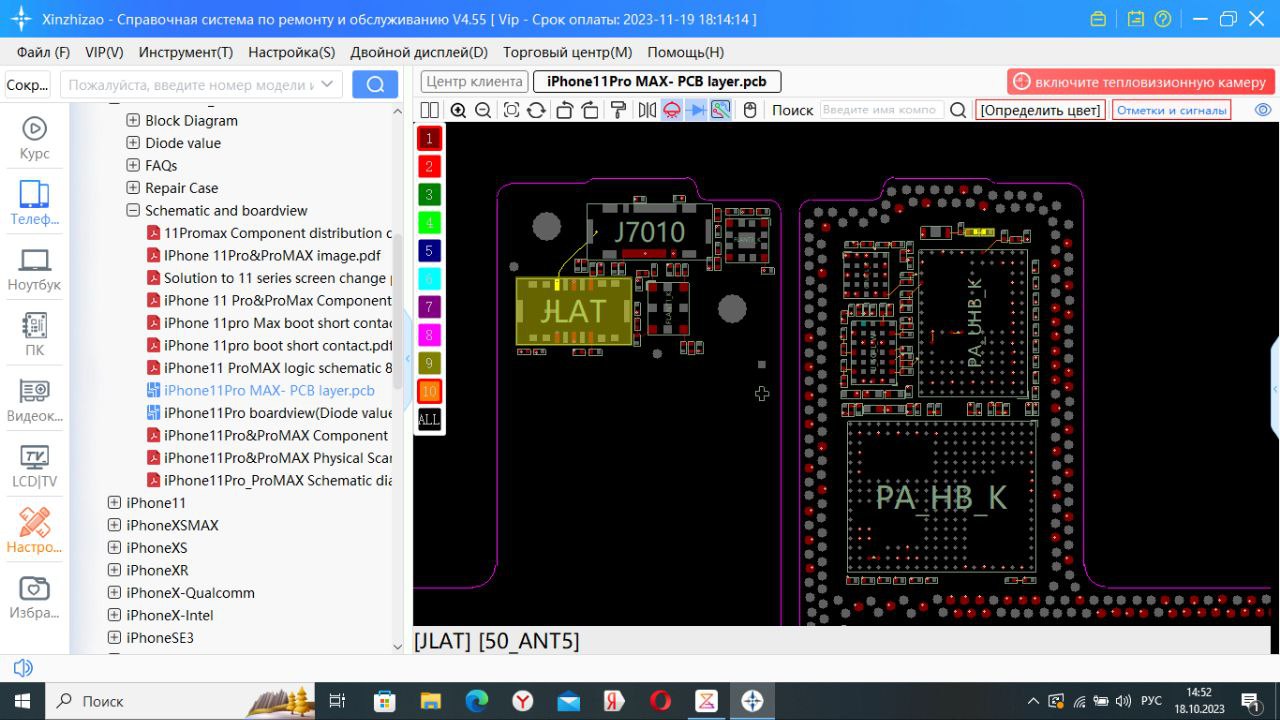
Task: Open the VIP(V) menu
Action: click(104, 52)
